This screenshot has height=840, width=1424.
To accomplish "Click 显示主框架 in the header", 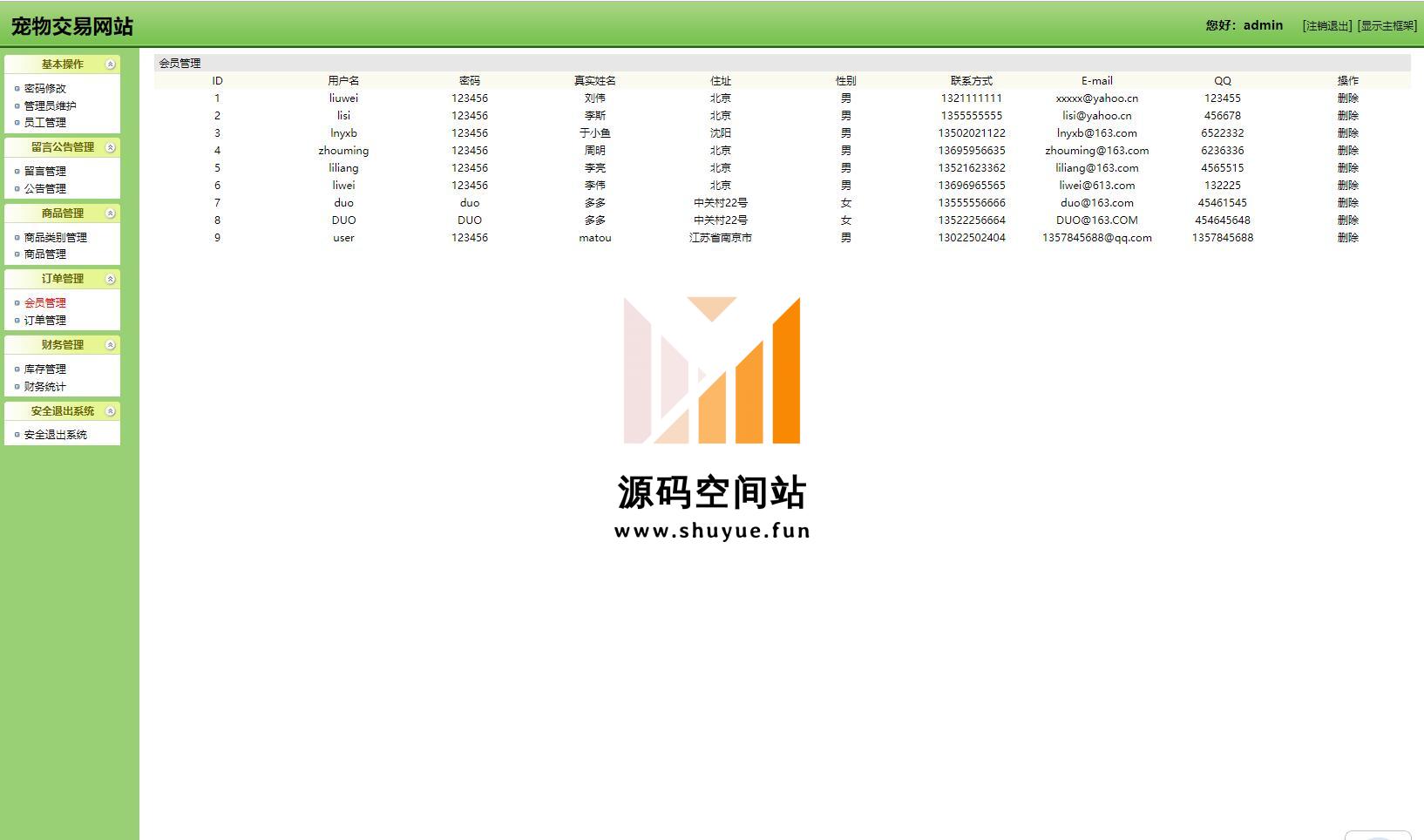I will (1387, 25).
